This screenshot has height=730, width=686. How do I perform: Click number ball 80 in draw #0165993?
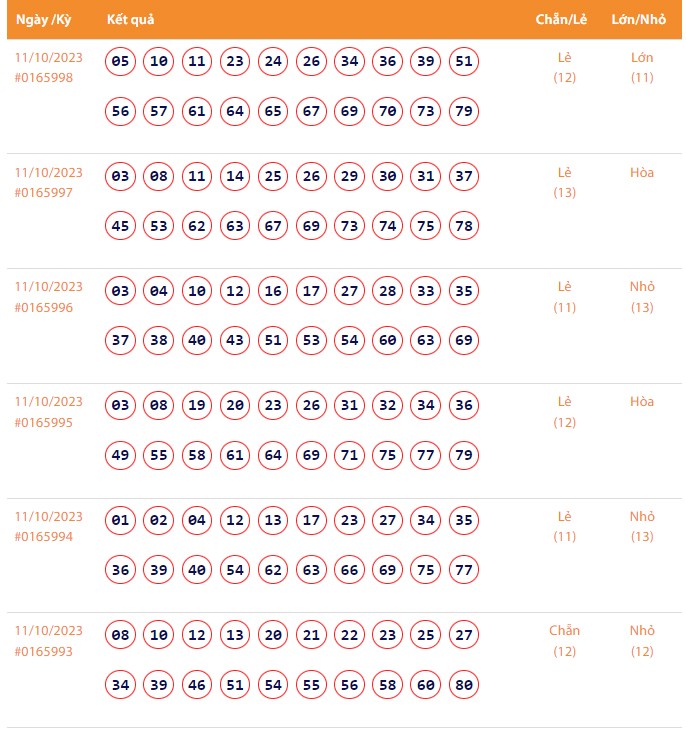(464, 685)
